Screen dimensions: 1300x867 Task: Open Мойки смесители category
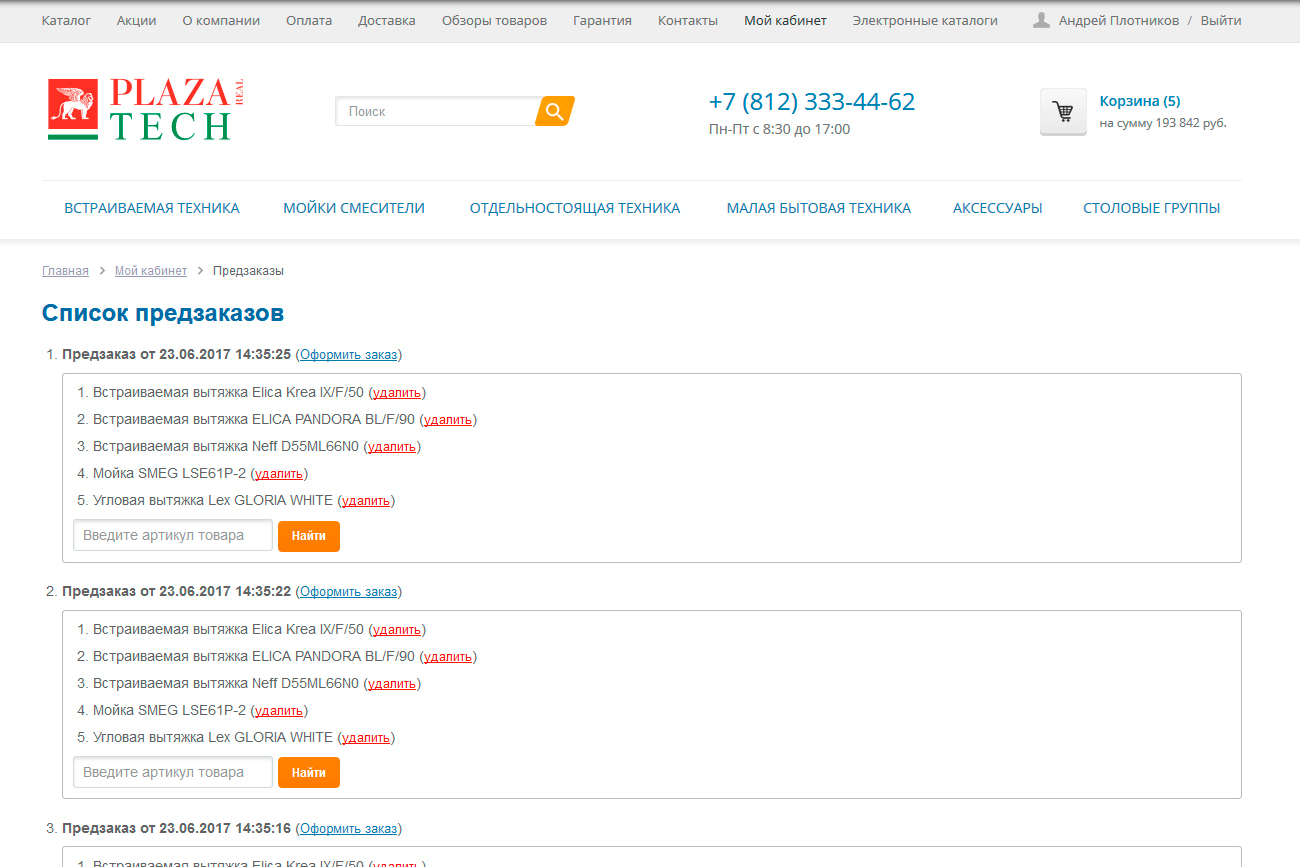[354, 208]
